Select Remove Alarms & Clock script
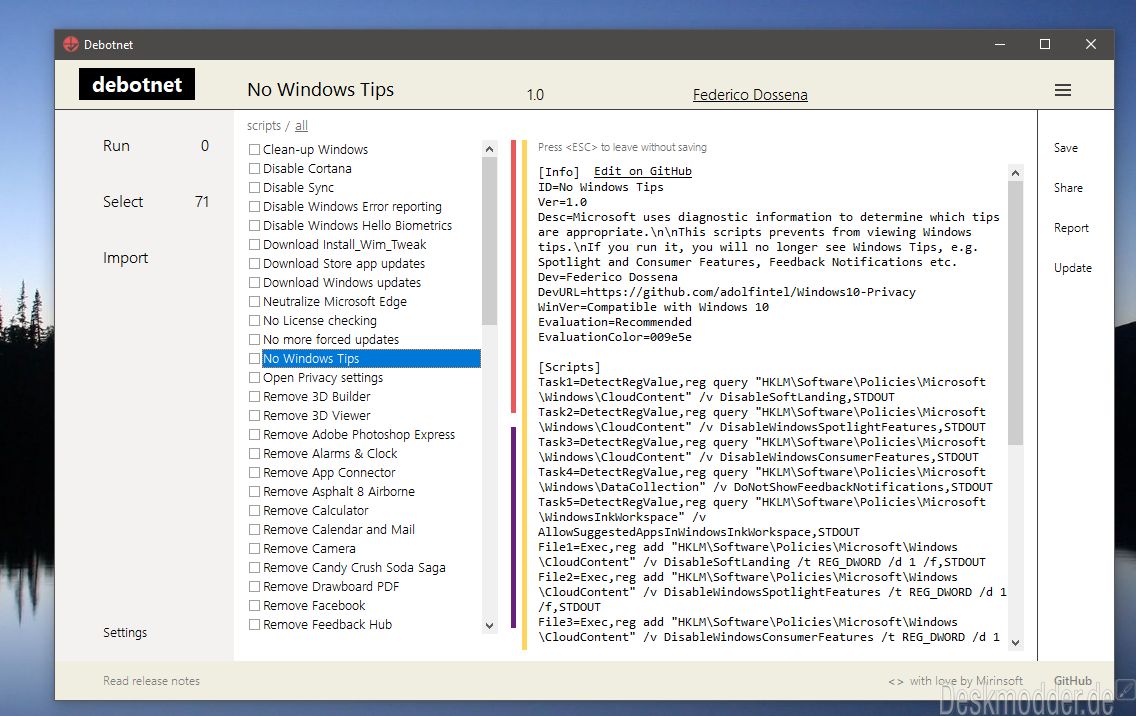 click(330, 454)
